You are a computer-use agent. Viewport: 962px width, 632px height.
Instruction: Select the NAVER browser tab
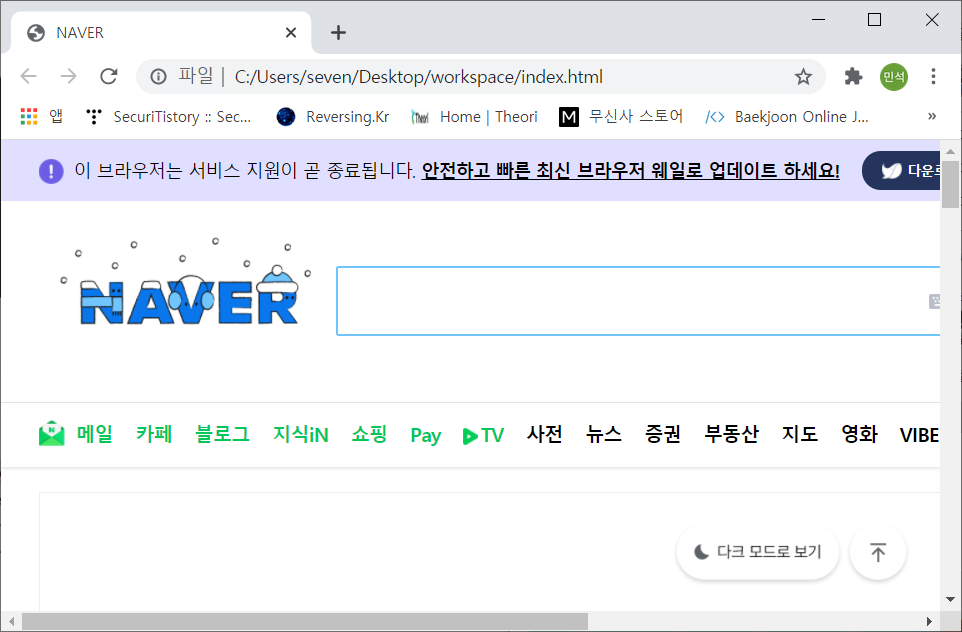coord(161,33)
